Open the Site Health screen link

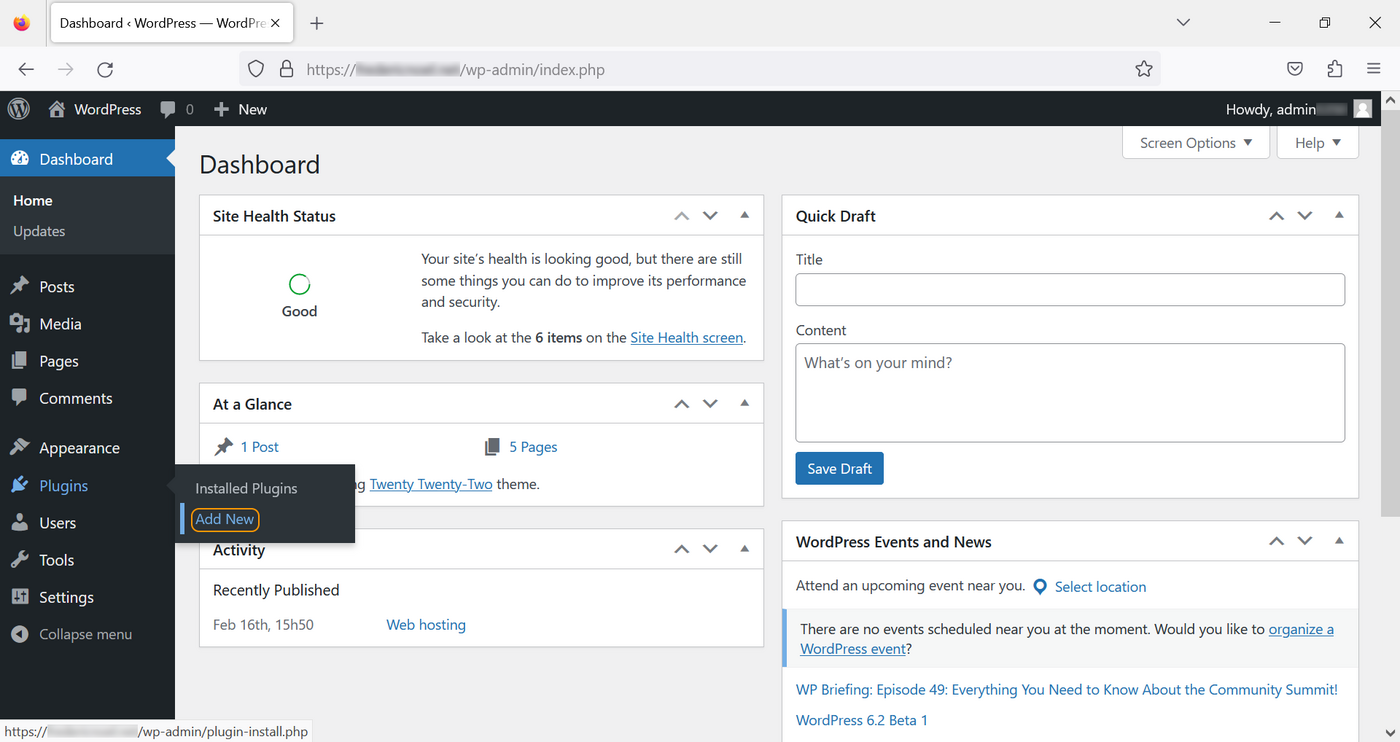686,337
